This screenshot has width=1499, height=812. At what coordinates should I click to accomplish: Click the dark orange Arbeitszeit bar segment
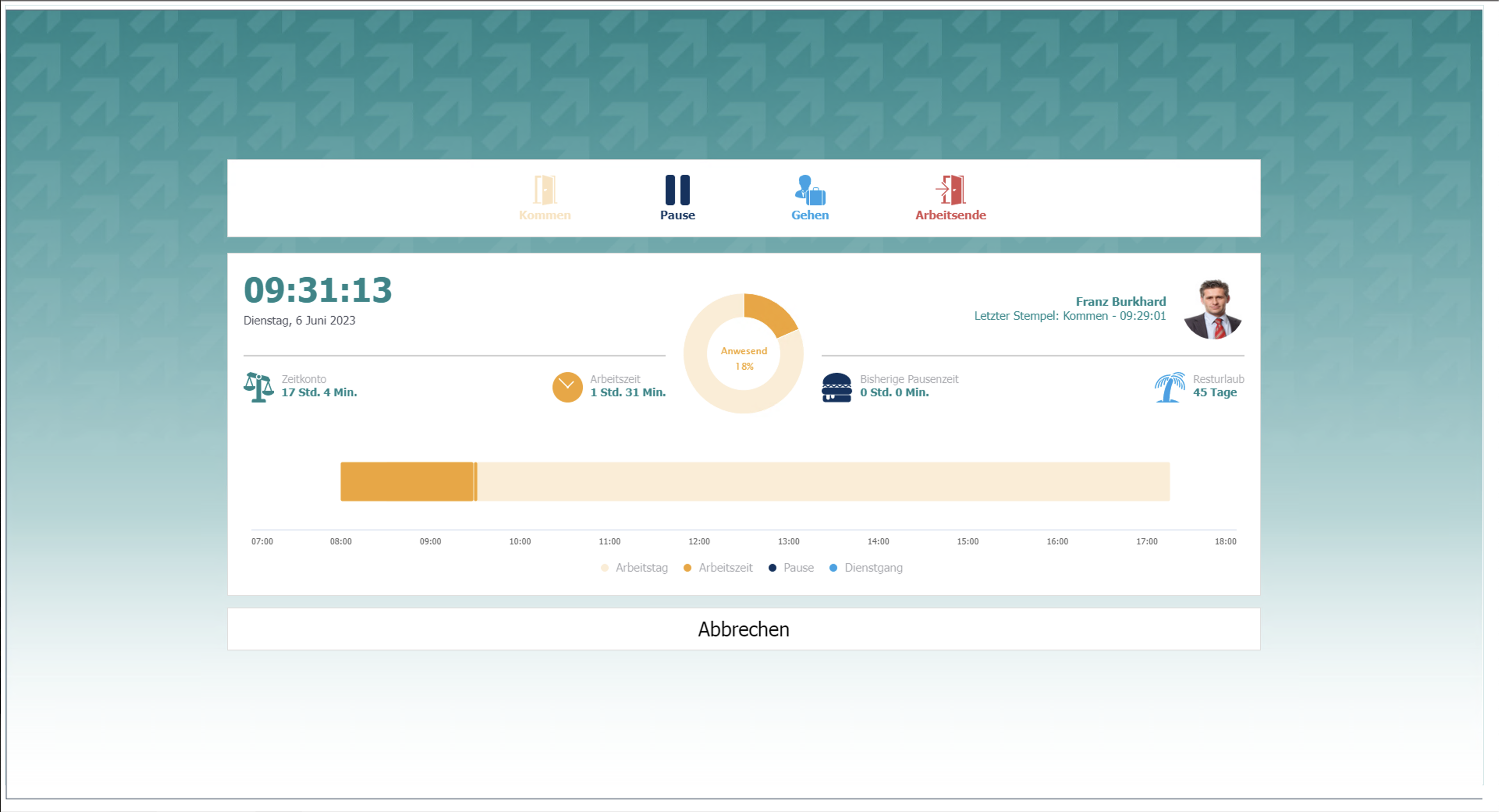(x=406, y=482)
